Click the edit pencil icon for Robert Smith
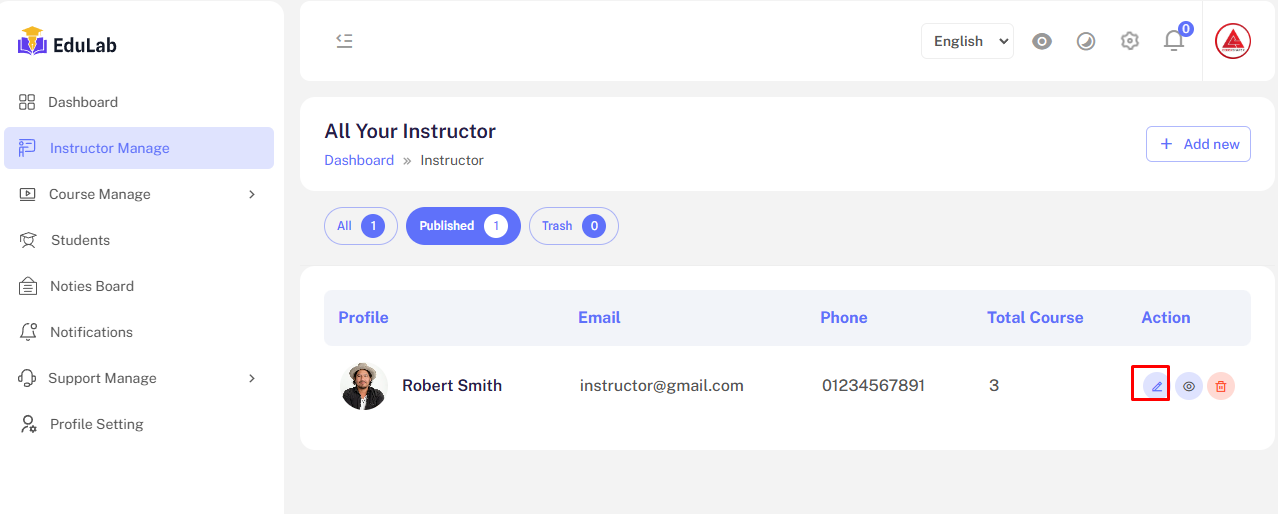Screen dimensions: 1278x514 point(1156,386)
